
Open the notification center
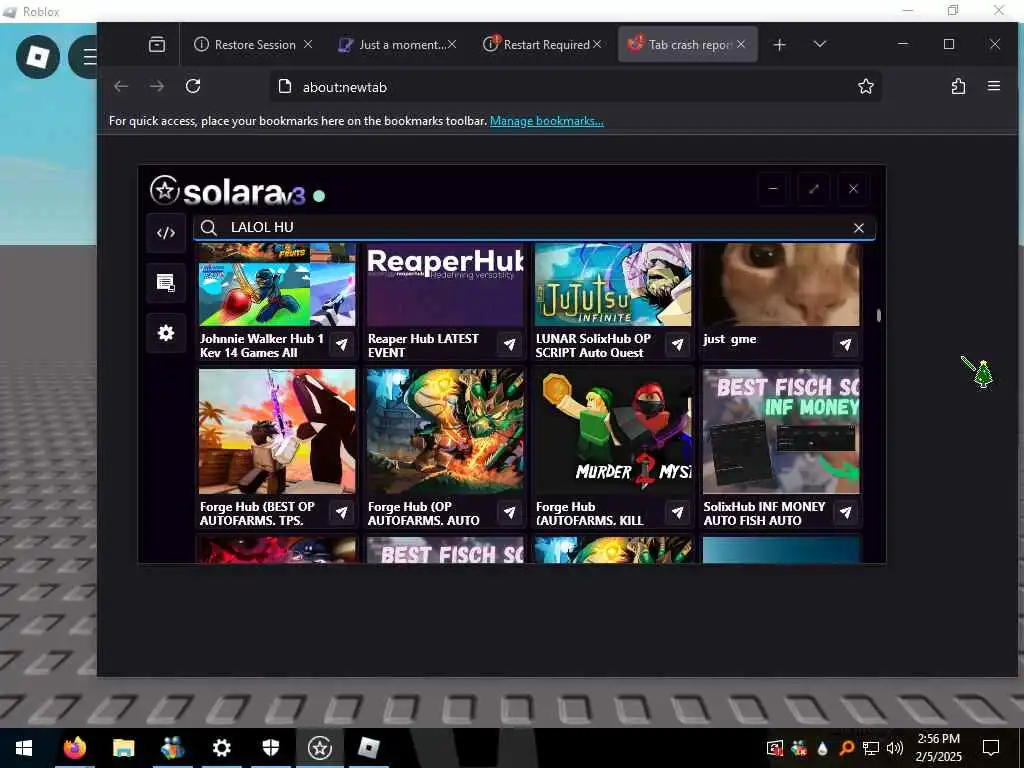(x=991, y=748)
